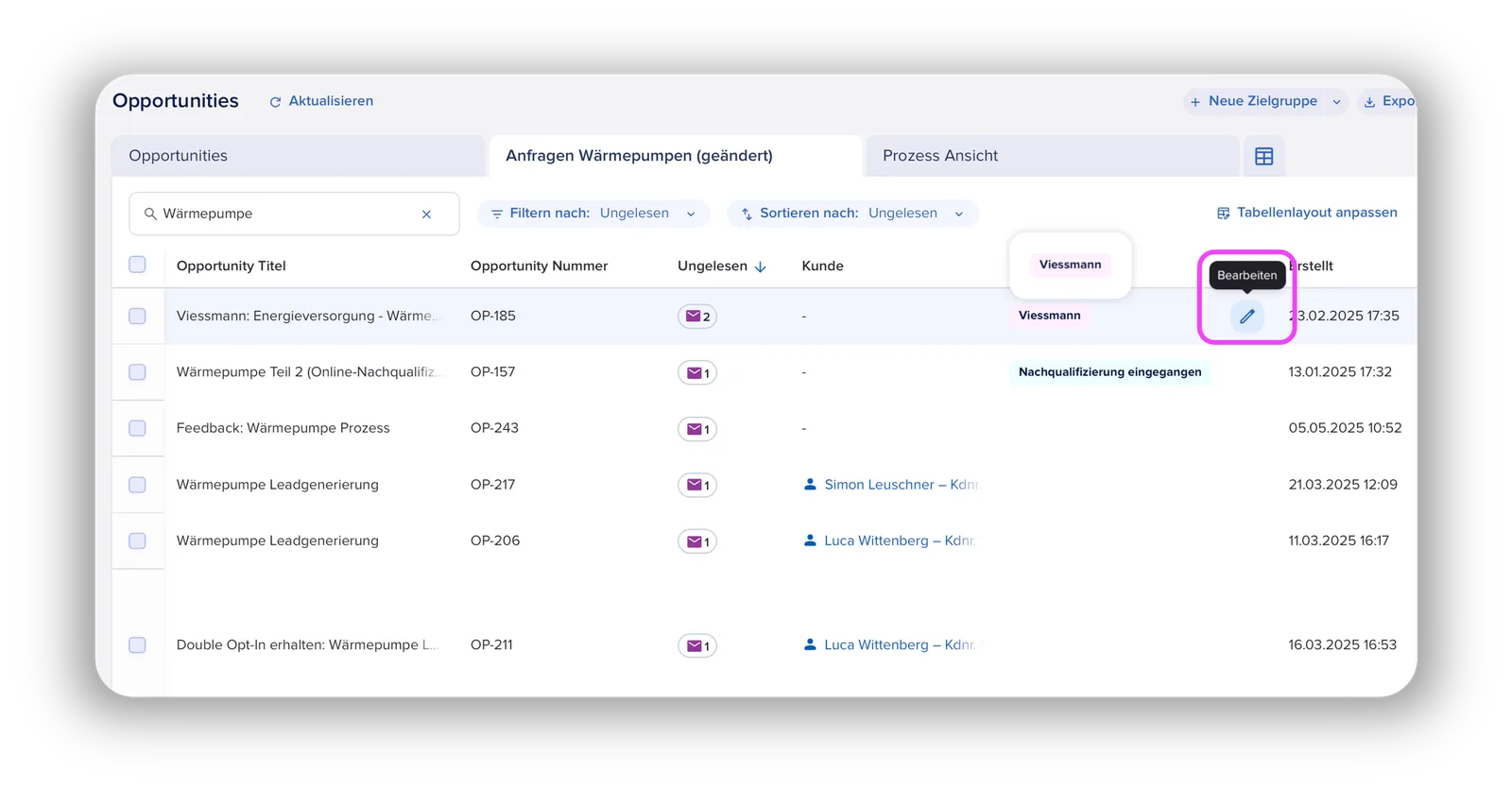Viewport: 1512px width, 790px height.
Task: Sort by the Ungelesen column header
Action: (713, 266)
